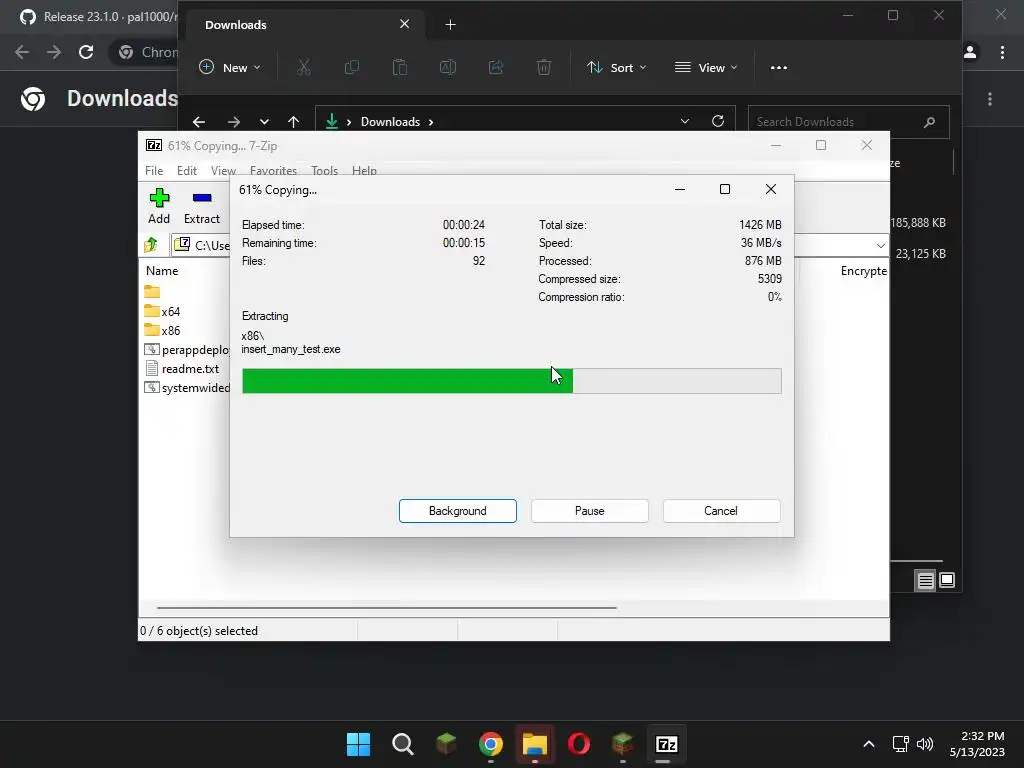Open Google Chrome from the taskbar
Image resolution: width=1024 pixels, height=768 pixels.
(490, 744)
